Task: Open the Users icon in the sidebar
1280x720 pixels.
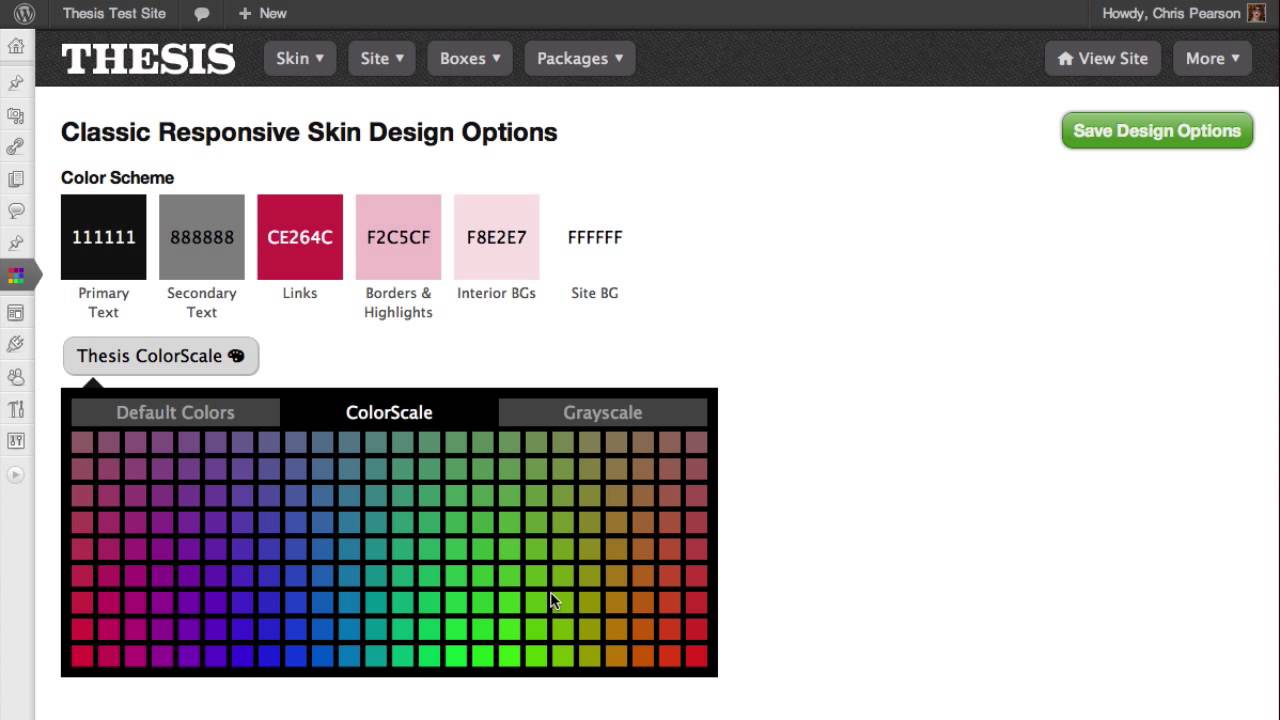Action: tap(16, 377)
